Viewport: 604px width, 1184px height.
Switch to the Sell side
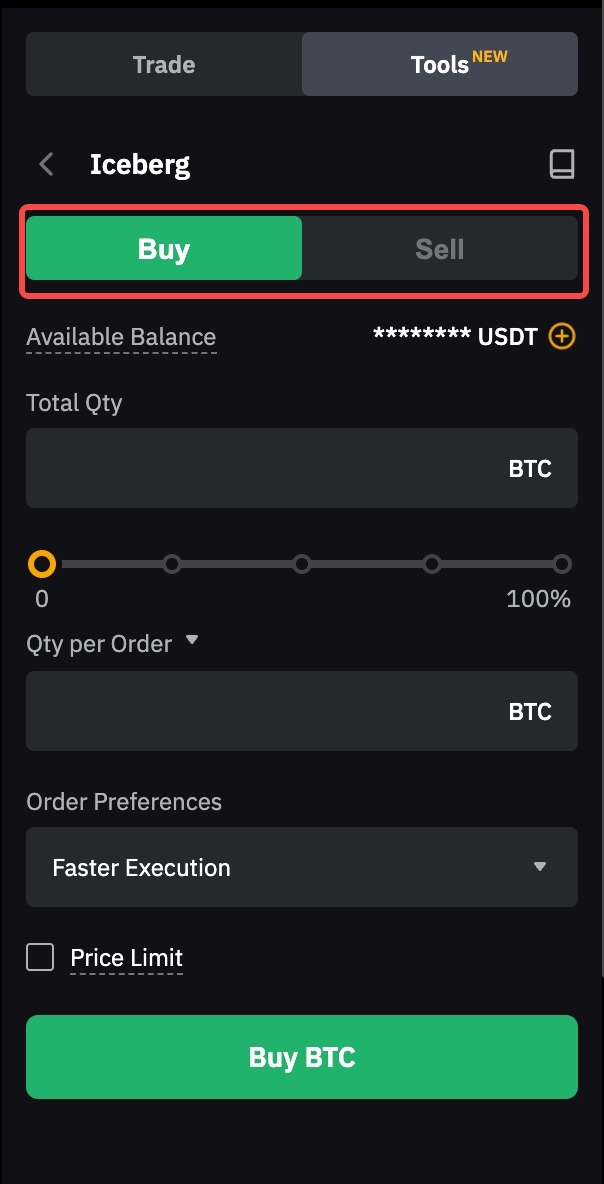[440, 248]
